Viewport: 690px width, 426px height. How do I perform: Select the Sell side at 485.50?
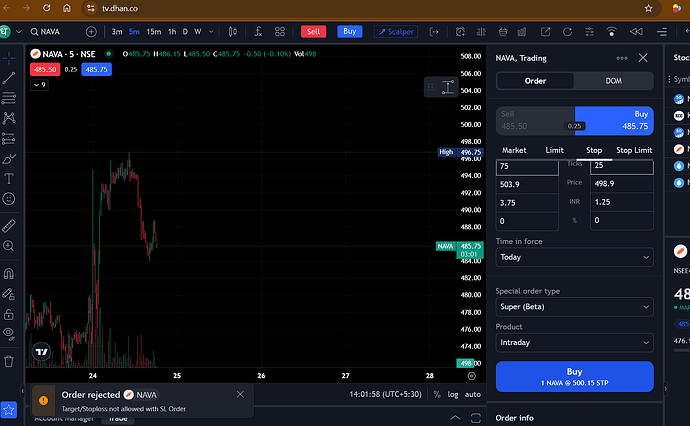(535, 121)
